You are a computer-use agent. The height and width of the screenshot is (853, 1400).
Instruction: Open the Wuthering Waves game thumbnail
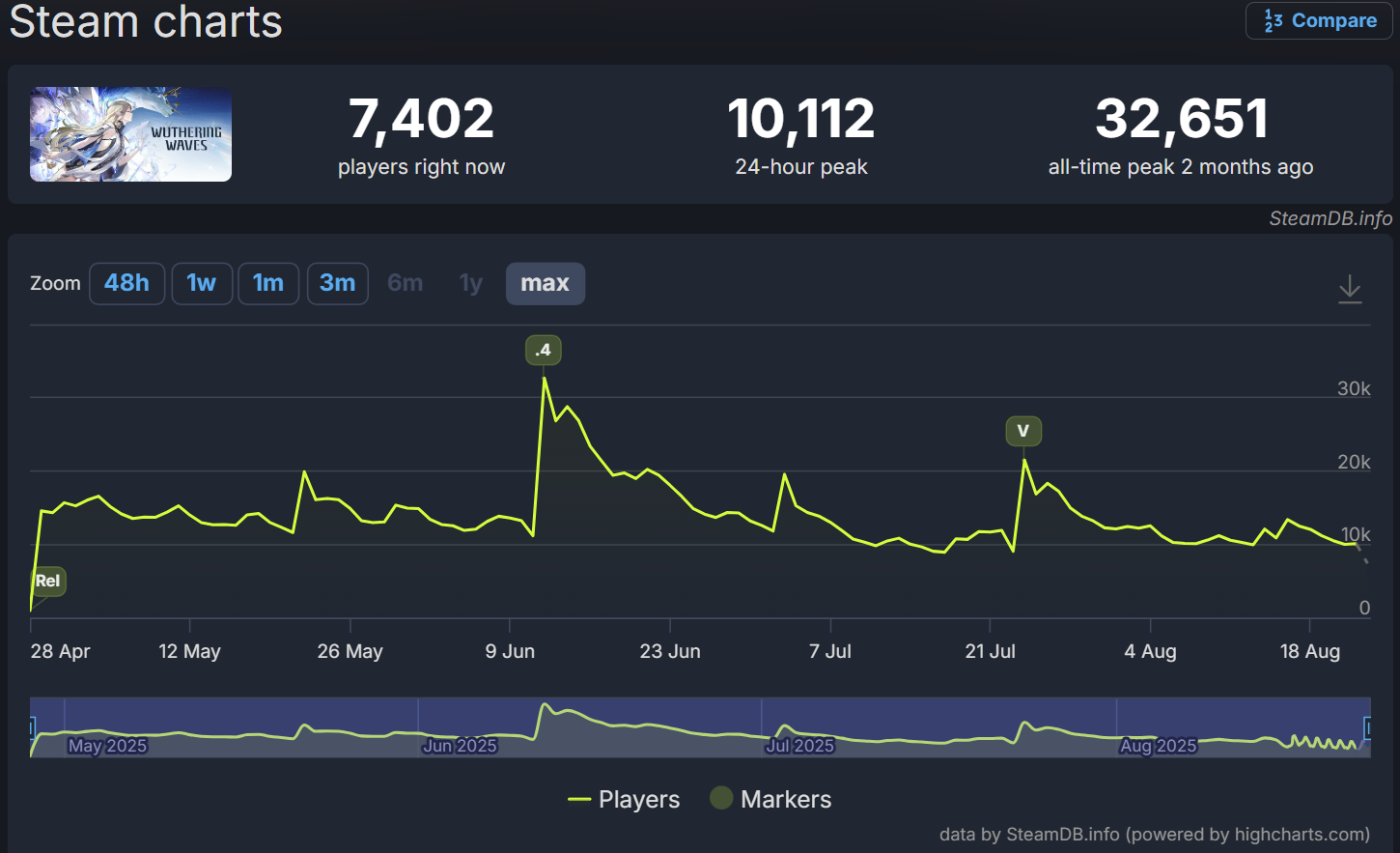(130, 134)
